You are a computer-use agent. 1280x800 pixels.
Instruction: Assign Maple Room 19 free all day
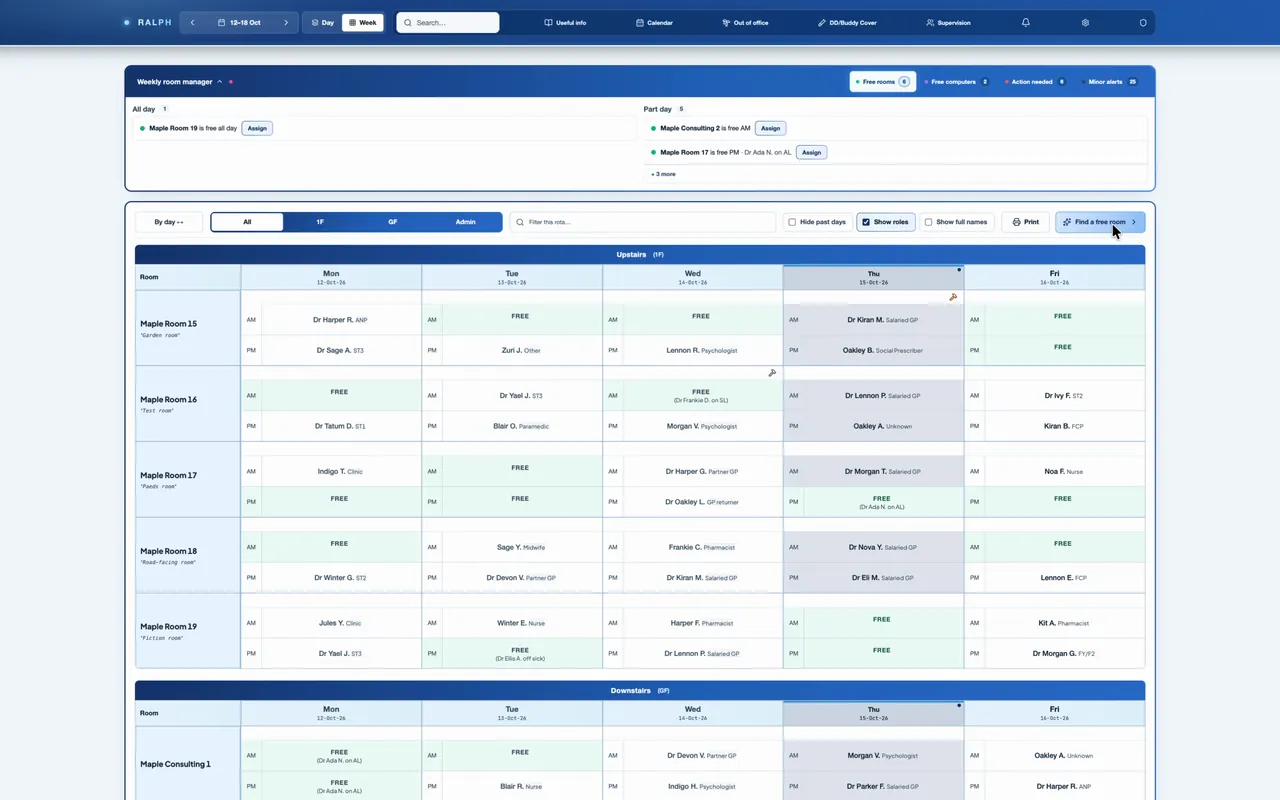(257, 128)
